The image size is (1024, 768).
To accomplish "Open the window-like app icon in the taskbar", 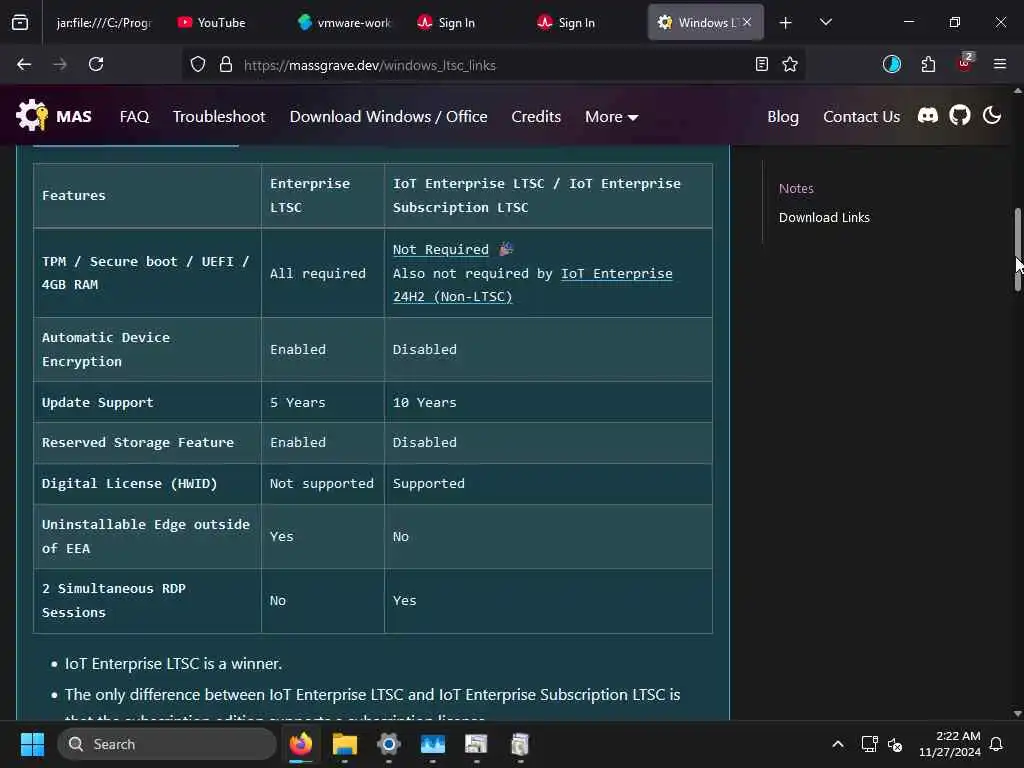I will pyautogui.click(x=476, y=744).
